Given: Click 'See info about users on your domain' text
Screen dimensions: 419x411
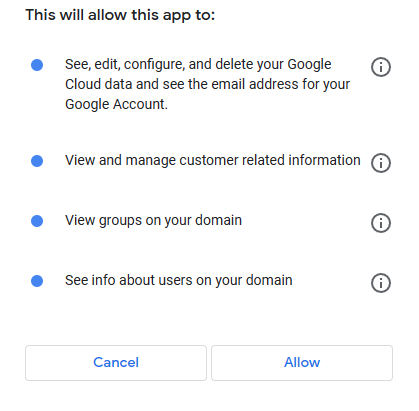Looking at the screenshot, I should 179,280.
